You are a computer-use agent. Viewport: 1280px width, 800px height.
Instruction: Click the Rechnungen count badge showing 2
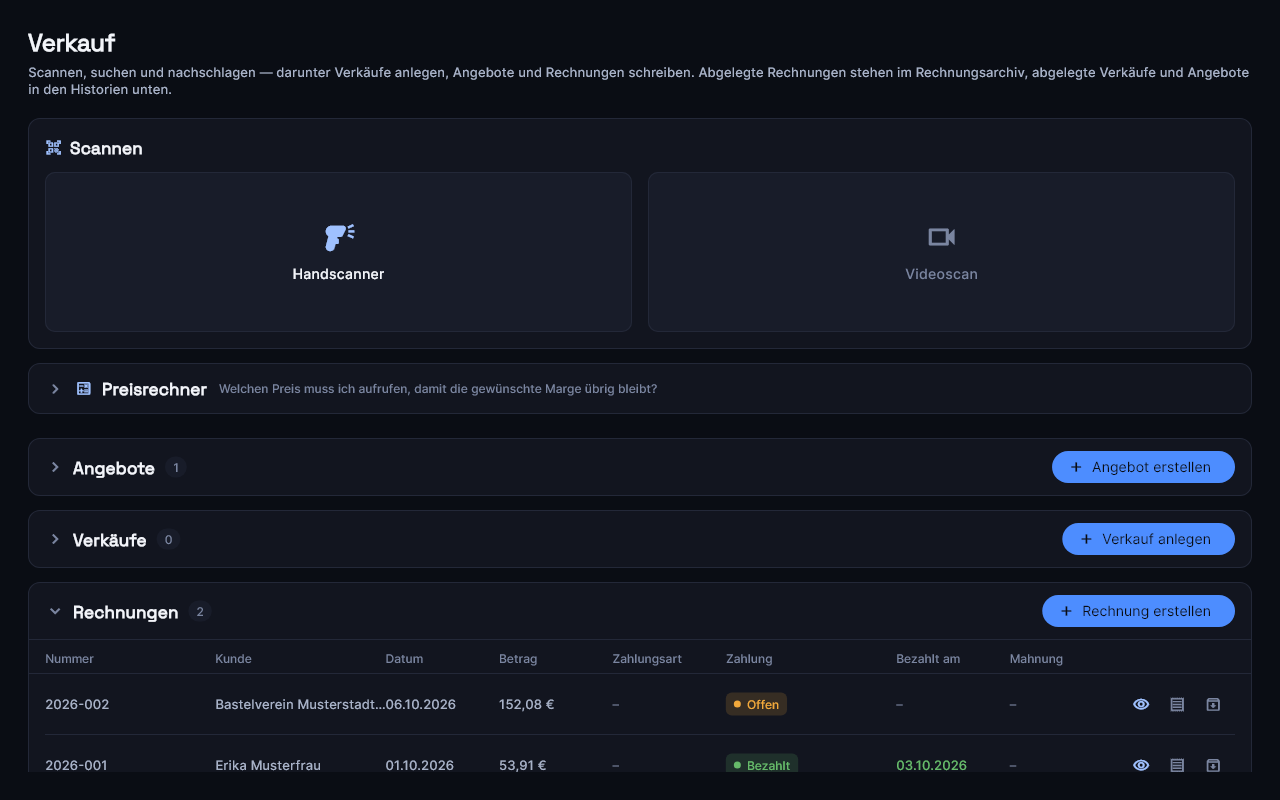[200, 611]
